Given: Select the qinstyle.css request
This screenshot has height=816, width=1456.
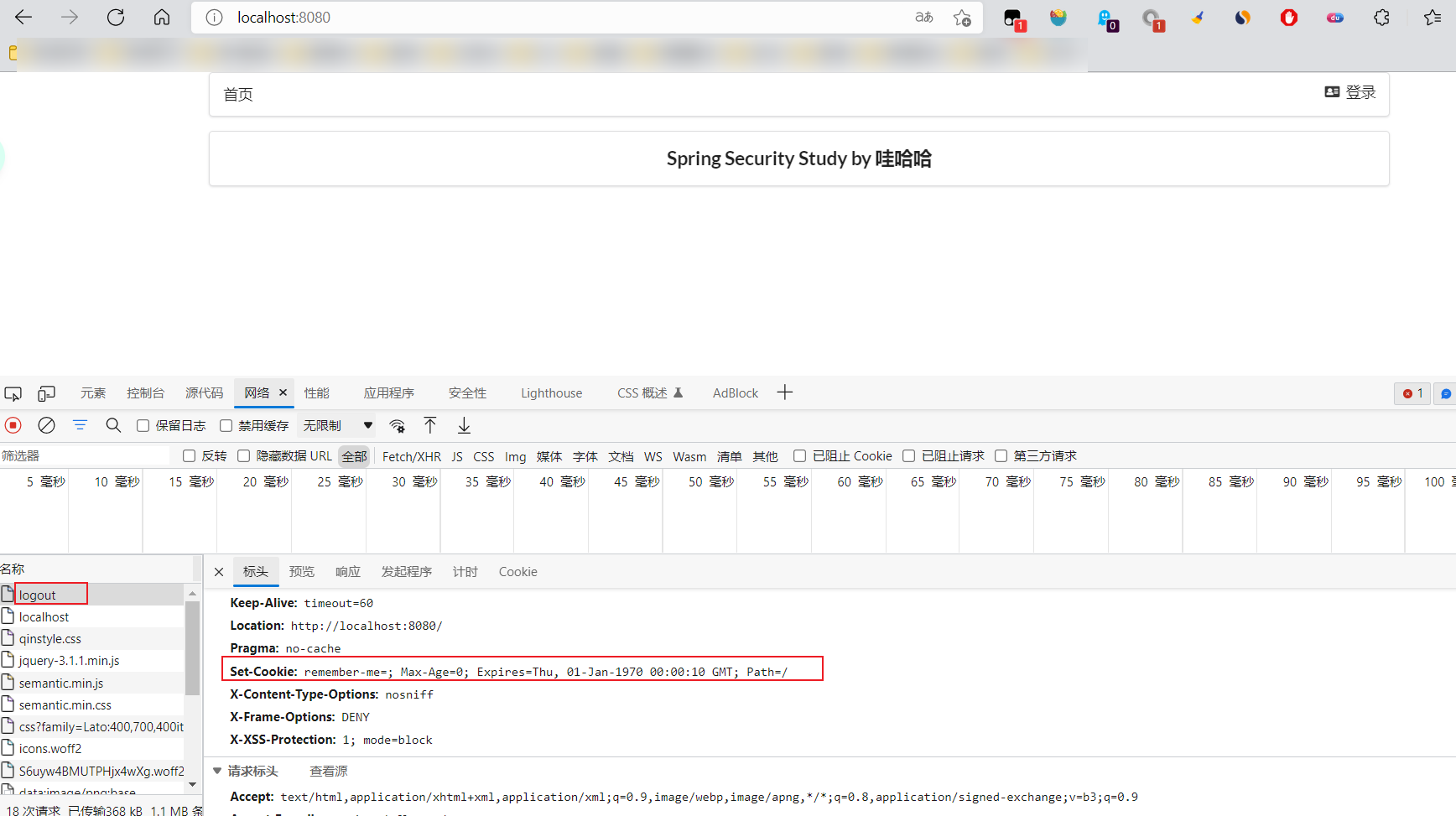Looking at the screenshot, I should point(50,639).
